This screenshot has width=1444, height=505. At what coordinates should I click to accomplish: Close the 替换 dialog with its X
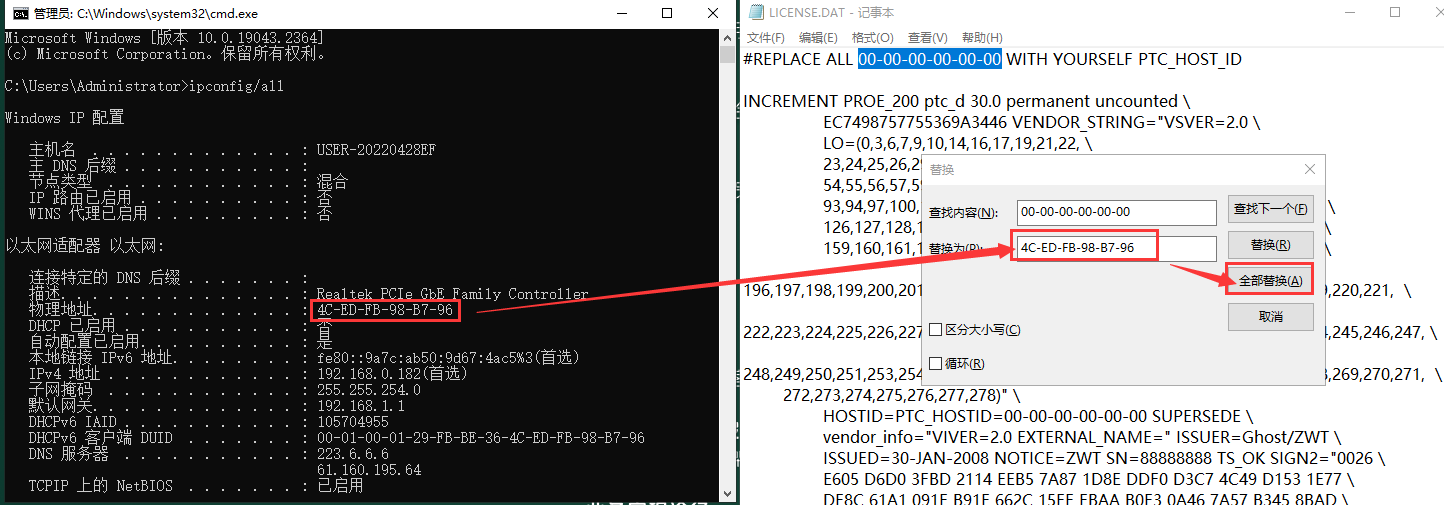pyautogui.click(x=1309, y=169)
